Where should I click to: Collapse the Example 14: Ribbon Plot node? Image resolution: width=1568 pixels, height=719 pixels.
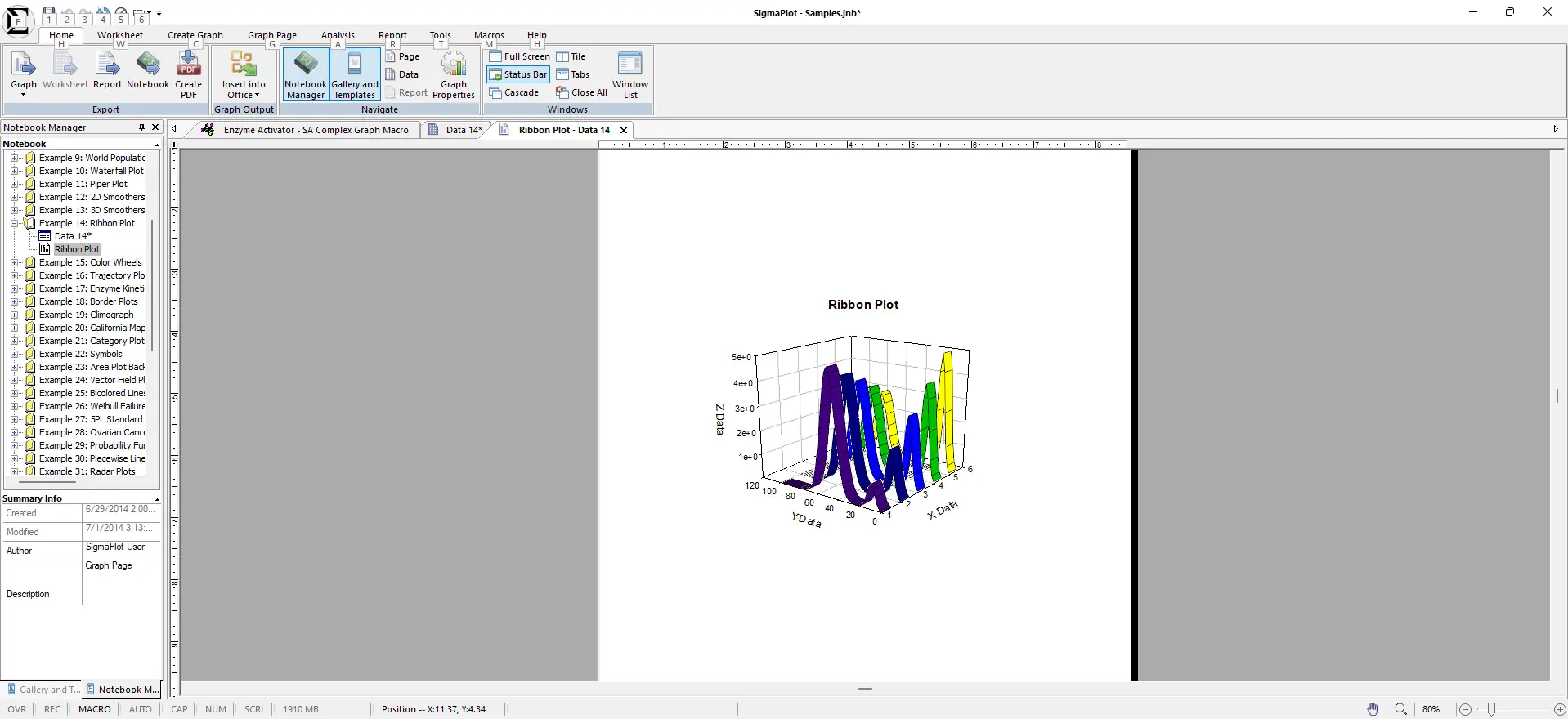[x=14, y=223]
